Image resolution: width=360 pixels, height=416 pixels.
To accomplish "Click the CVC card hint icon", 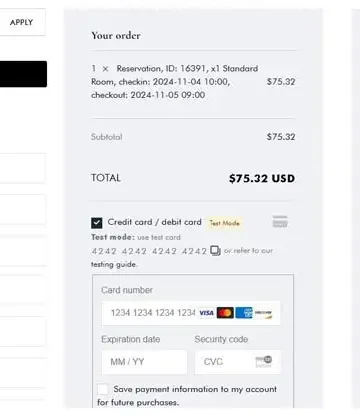I will coord(264,361).
